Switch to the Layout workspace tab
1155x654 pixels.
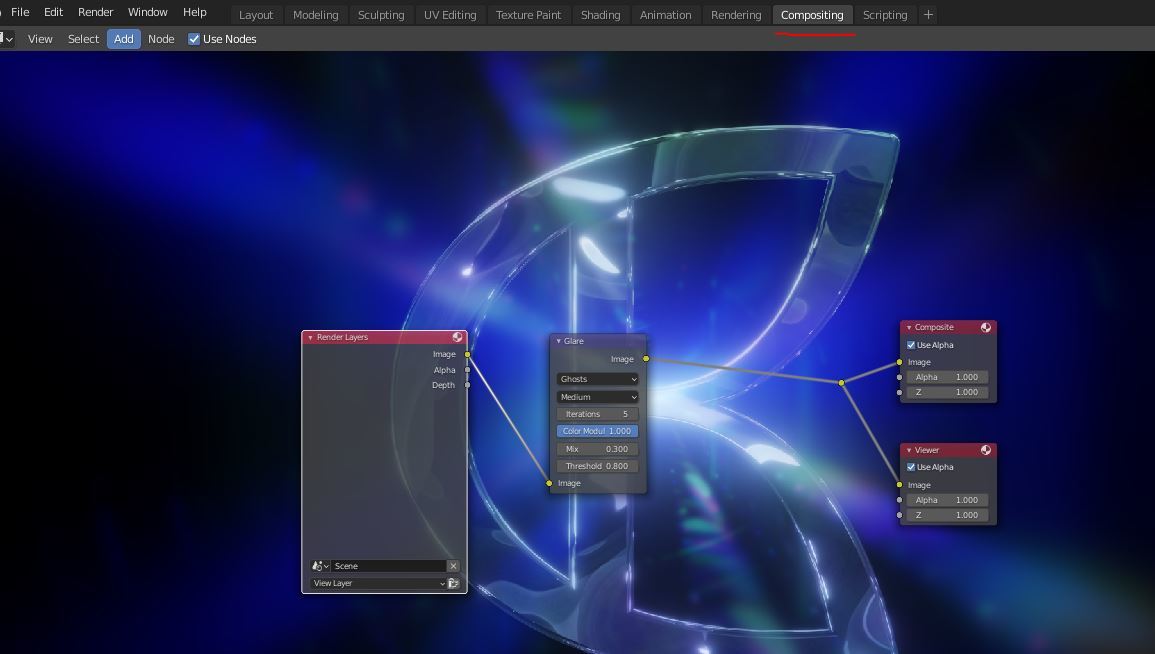[256, 15]
